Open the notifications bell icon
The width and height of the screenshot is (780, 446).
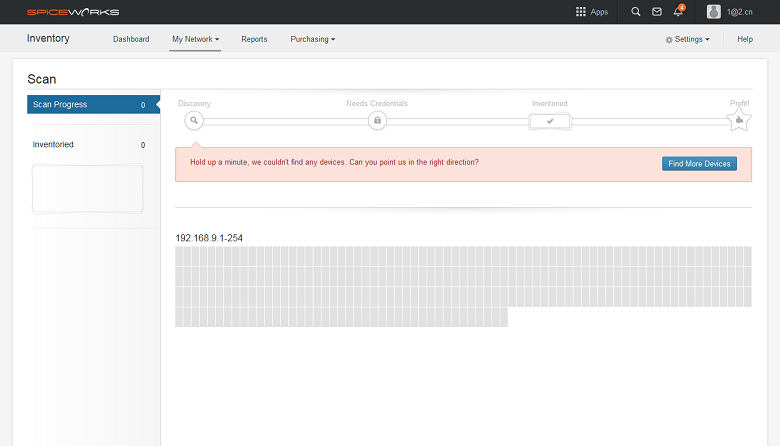point(679,11)
